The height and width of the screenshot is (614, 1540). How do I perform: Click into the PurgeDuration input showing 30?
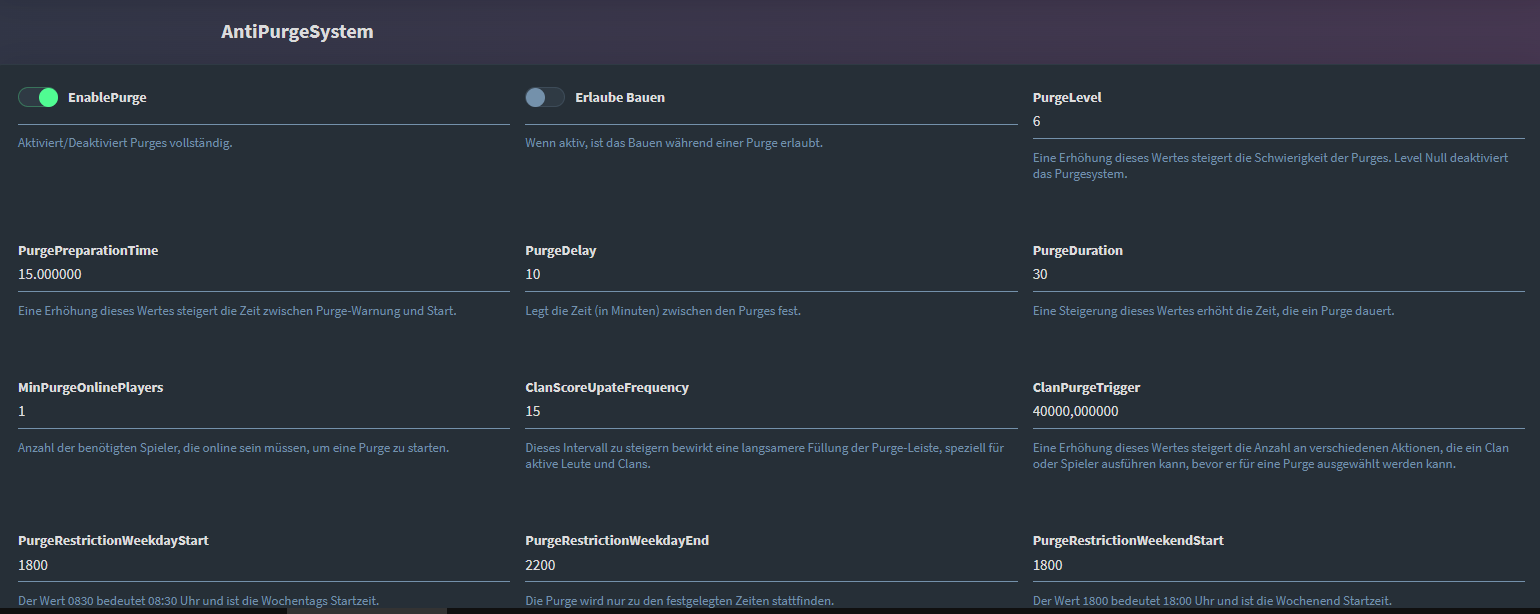(1278, 274)
